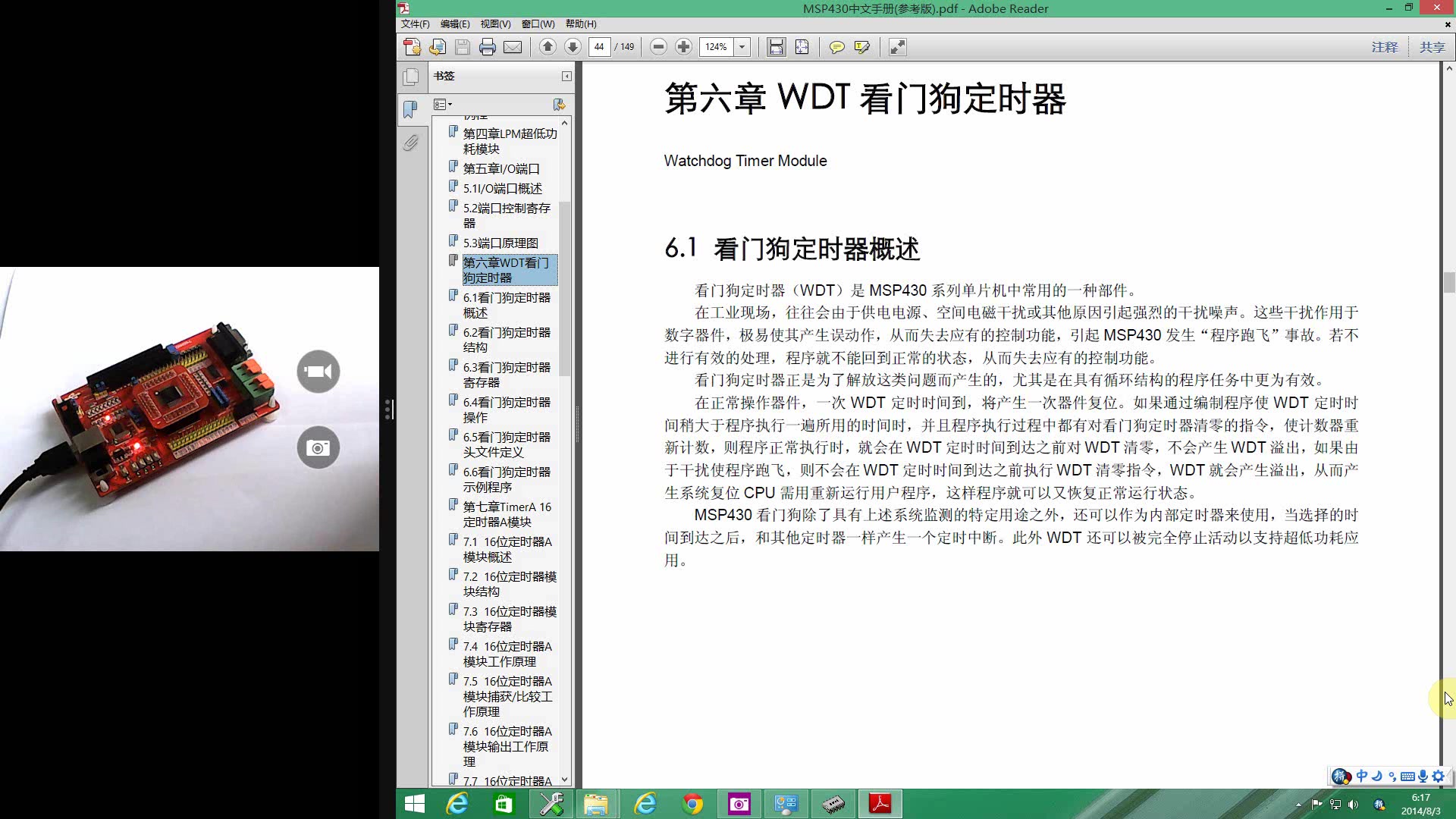
Task: Select bookmark 第七章TimerA 16定时器A模块
Action: [x=507, y=514]
